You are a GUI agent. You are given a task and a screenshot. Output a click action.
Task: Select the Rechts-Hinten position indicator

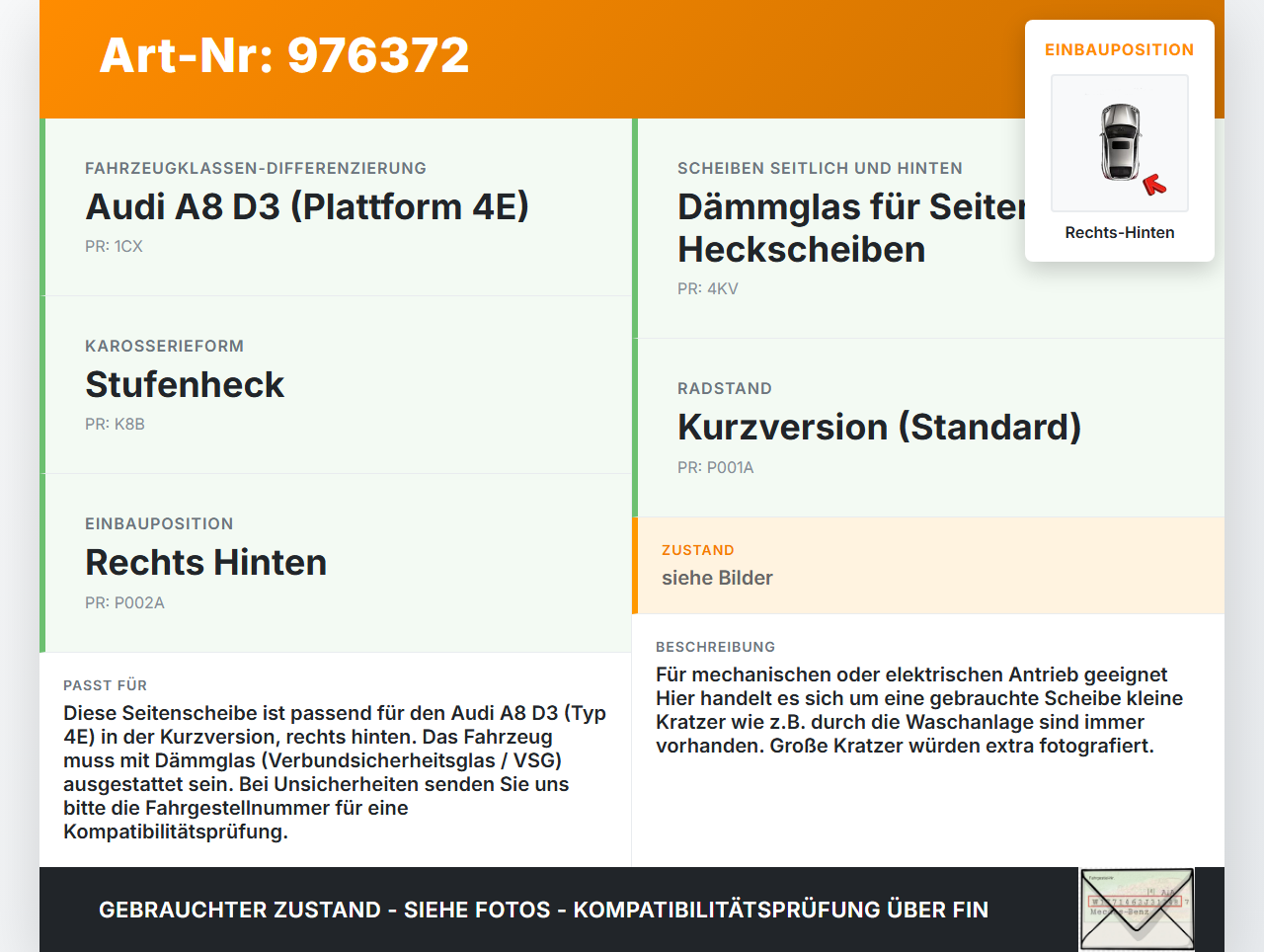(1119, 232)
